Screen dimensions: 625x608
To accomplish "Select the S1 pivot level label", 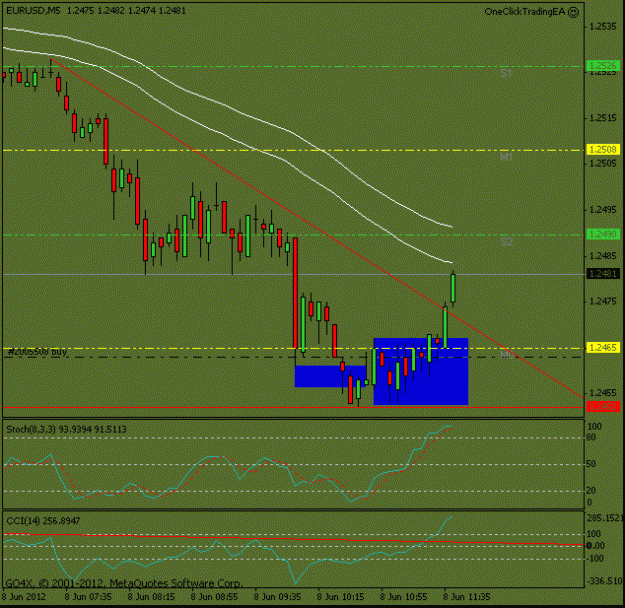I will pyautogui.click(x=506, y=73).
